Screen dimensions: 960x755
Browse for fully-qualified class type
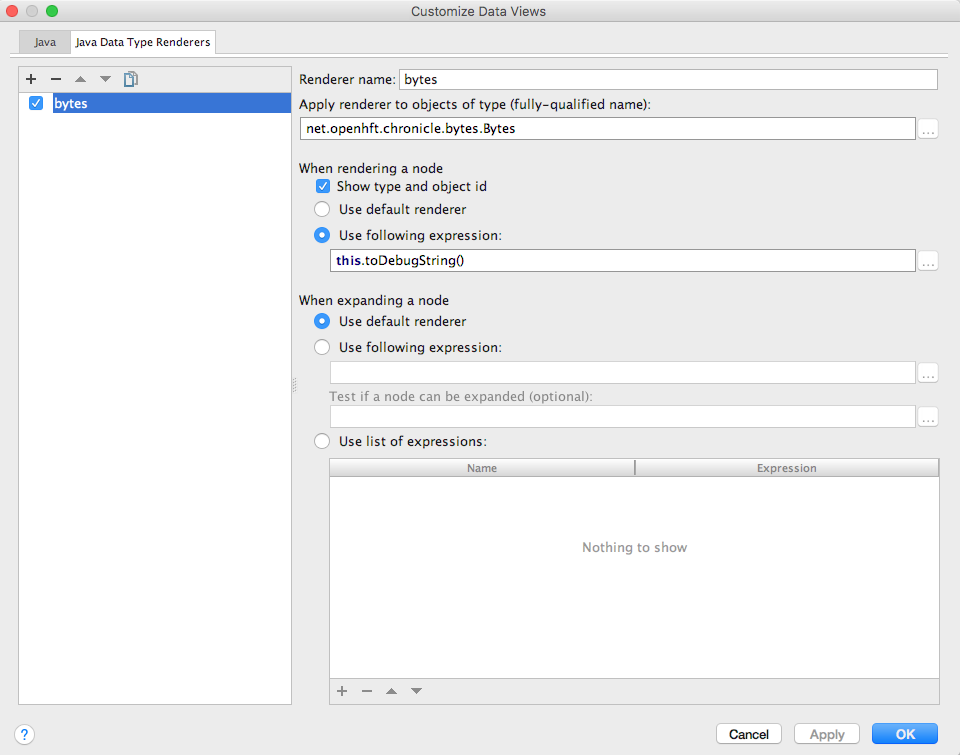point(928,129)
